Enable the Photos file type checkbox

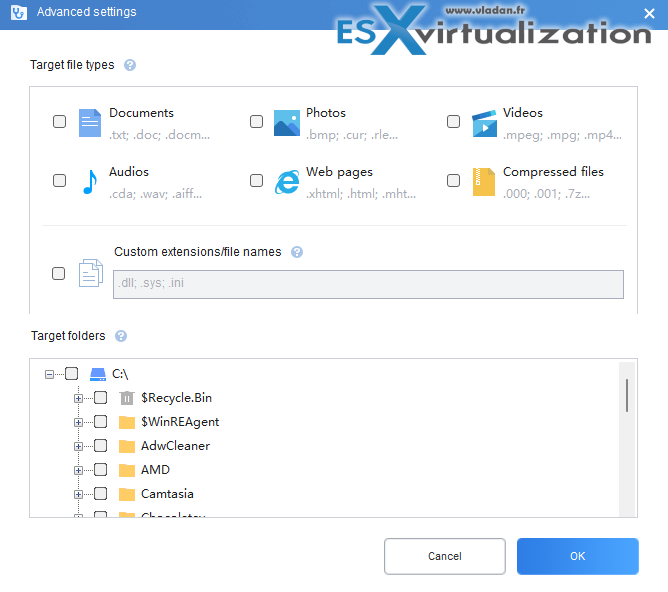click(256, 122)
